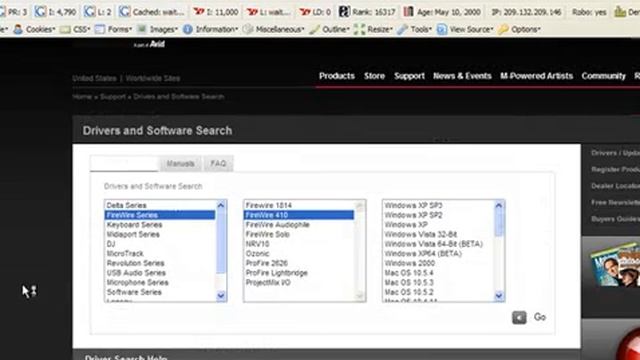The image size is (640, 360).
Task: Select FireWire 410 in model list
Action: tap(299, 215)
